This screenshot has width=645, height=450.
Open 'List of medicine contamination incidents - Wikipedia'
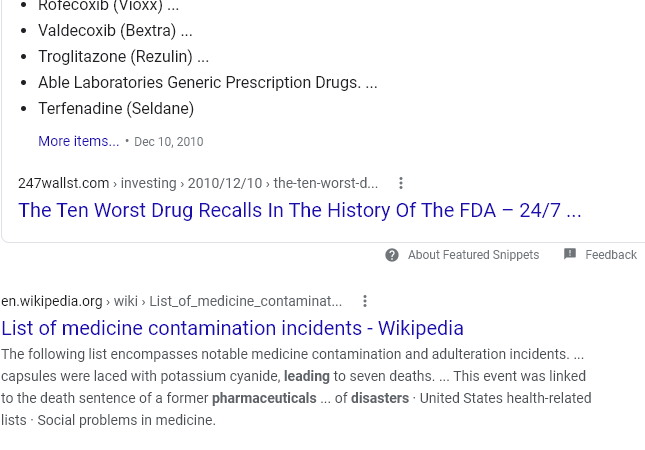pos(232,328)
